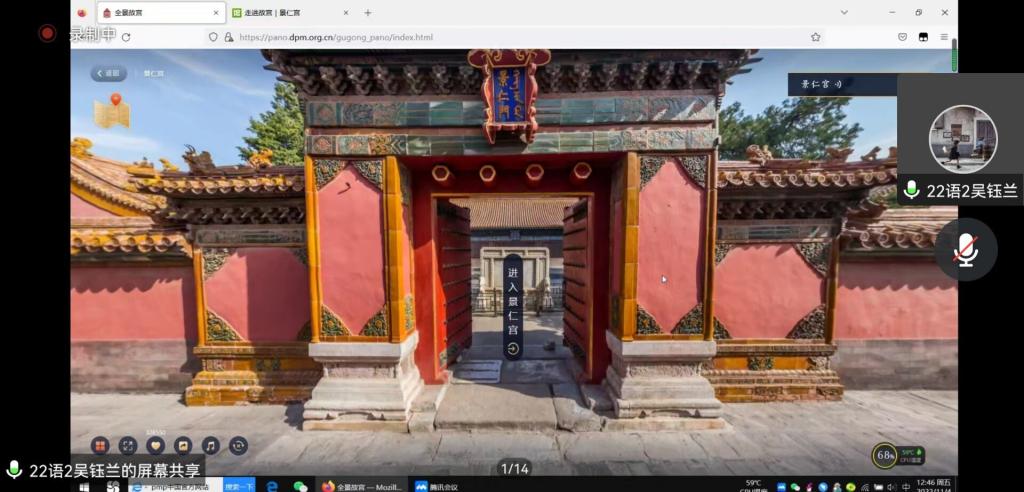This screenshot has width=1024, height=492.
Task: Toggle background music note button
Action: (211, 446)
